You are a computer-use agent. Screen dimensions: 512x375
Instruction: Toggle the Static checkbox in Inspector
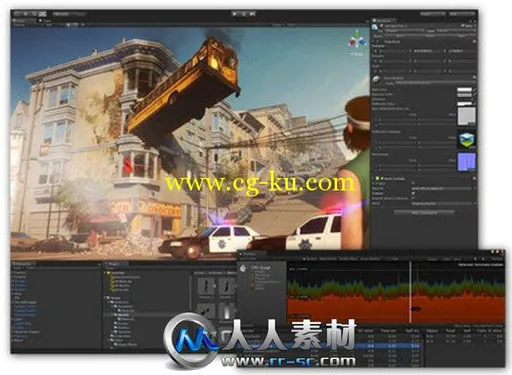[x=463, y=26]
